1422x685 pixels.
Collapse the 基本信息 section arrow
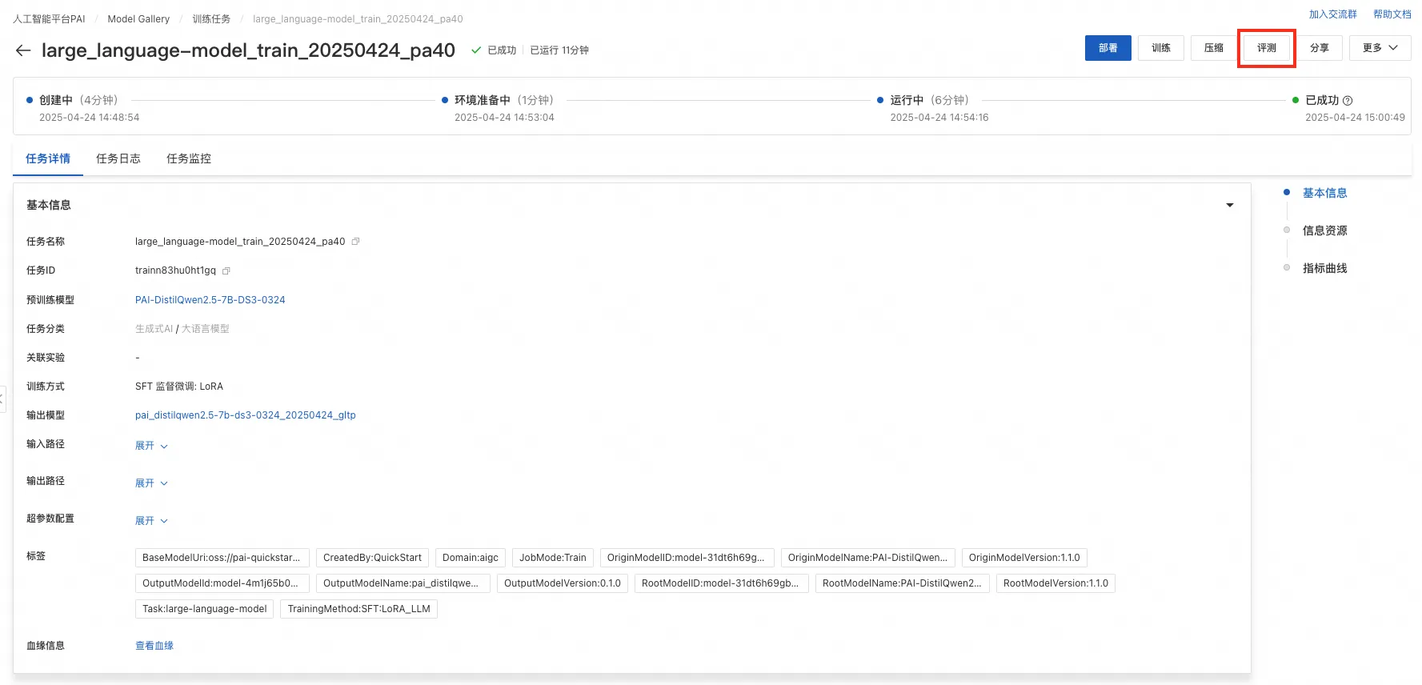(1230, 205)
